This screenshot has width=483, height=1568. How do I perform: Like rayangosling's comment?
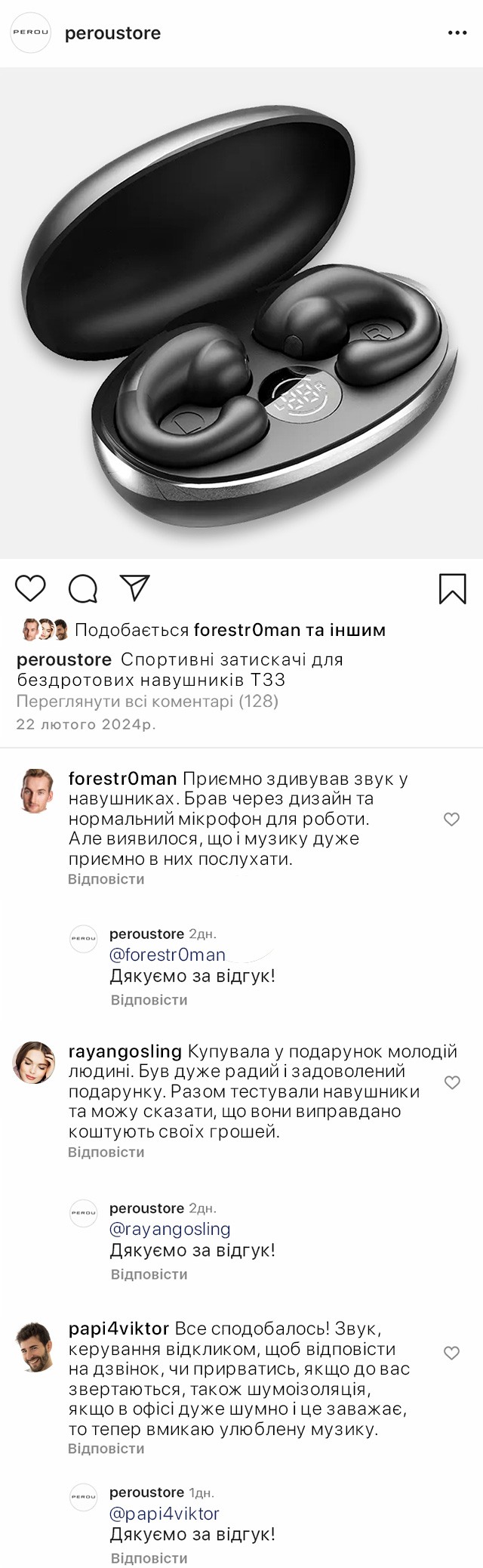coord(451,1083)
